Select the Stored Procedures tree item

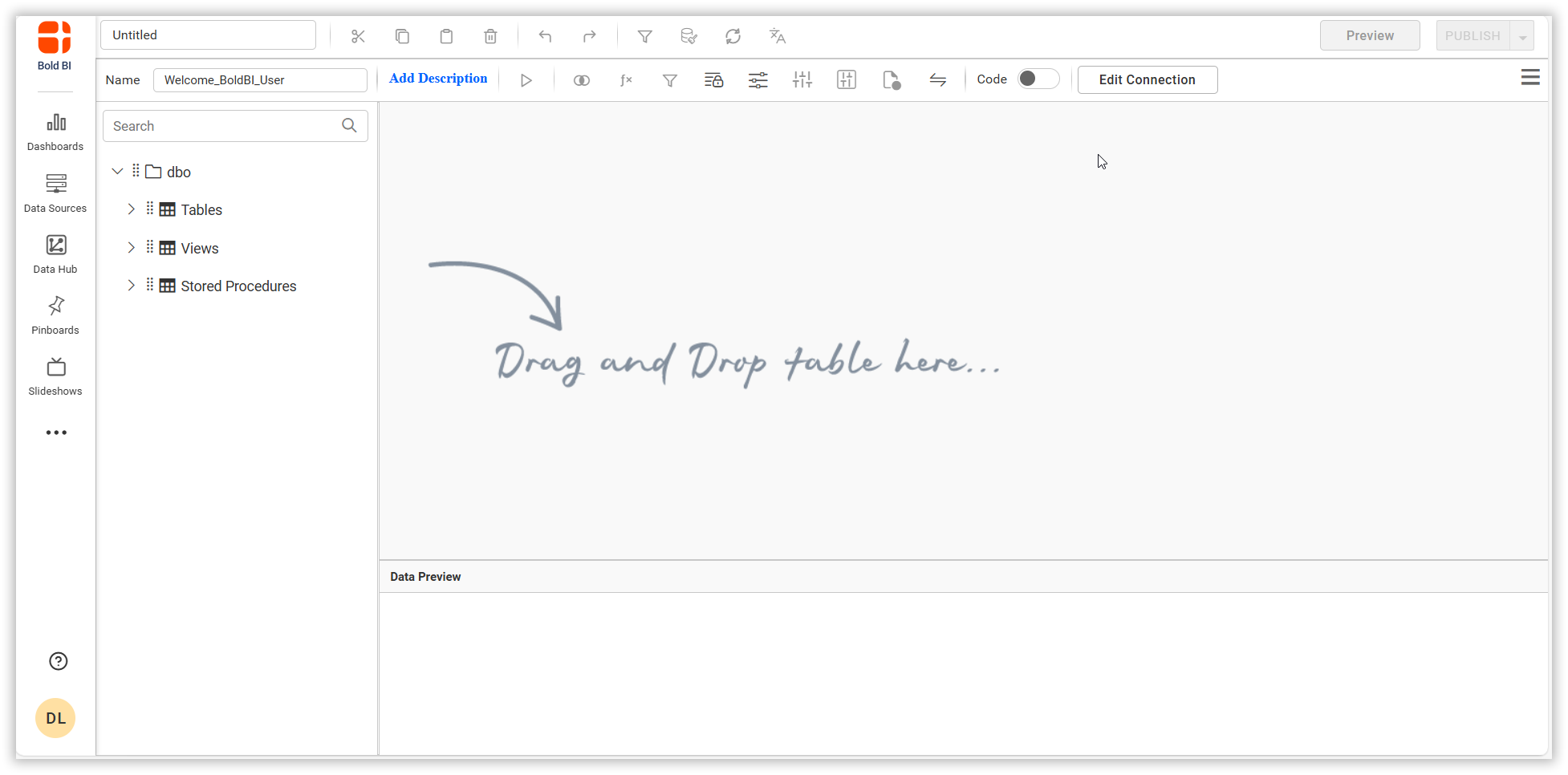pos(238,286)
